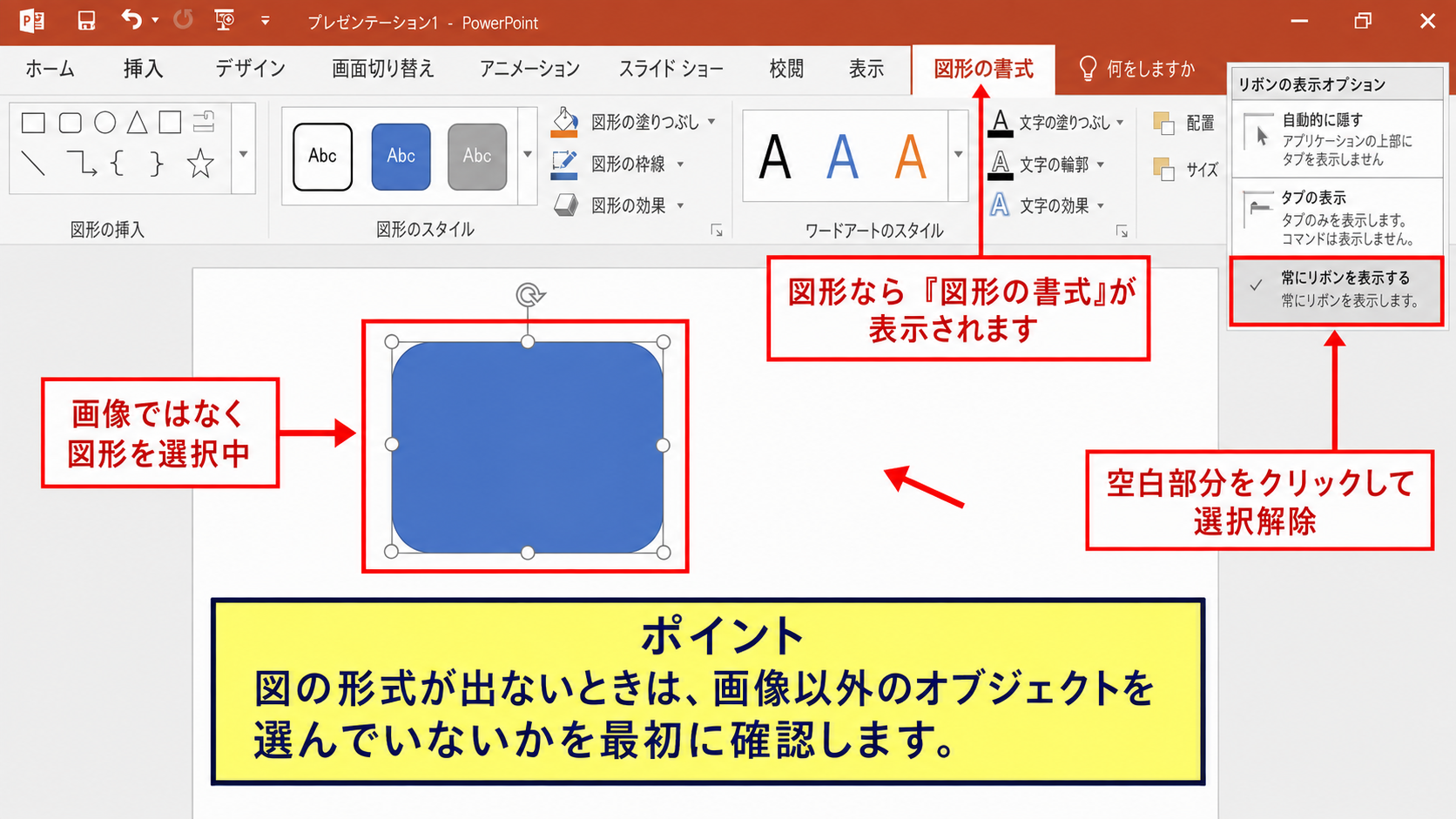Apply the gray Abc shape style

(x=477, y=157)
